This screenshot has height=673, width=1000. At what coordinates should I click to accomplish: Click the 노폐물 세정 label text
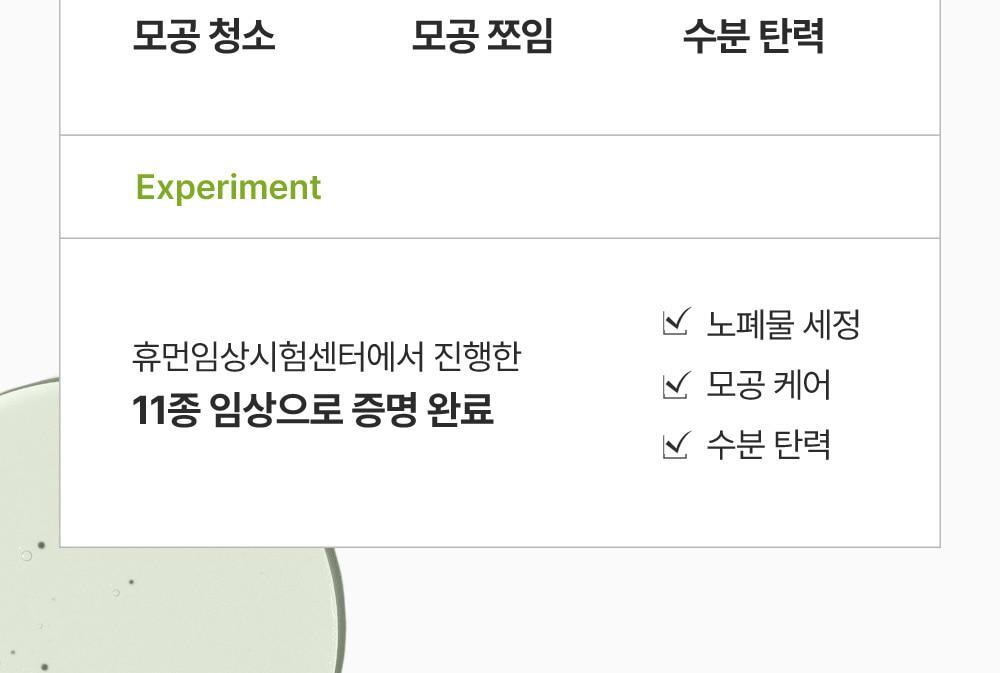783,324
